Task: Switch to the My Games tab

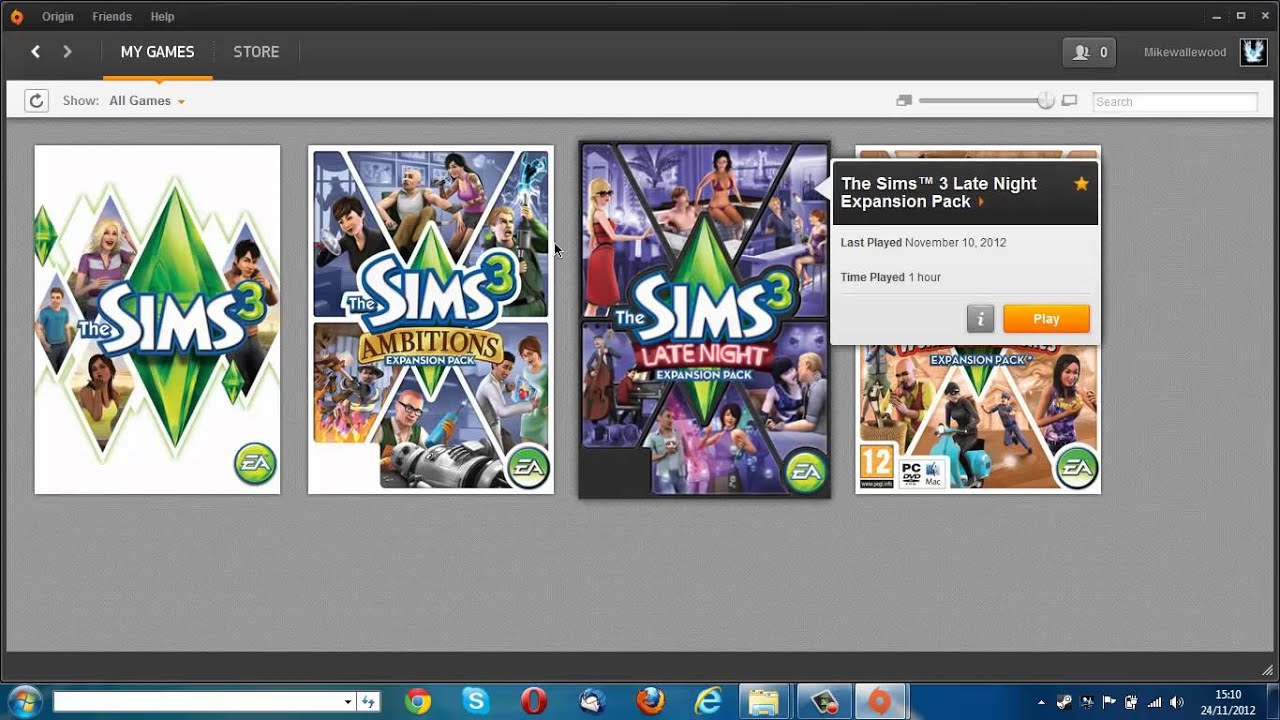Action: pyautogui.click(x=157, y=52)
